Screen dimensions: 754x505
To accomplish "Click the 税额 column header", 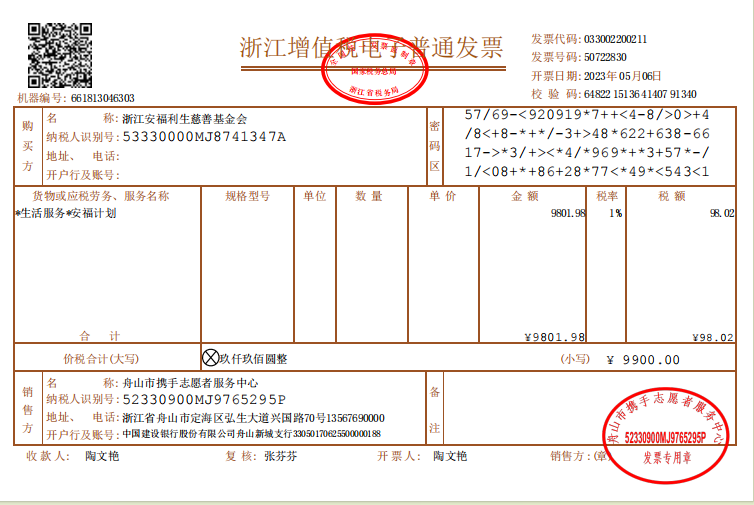I will (x=672, y=196).
